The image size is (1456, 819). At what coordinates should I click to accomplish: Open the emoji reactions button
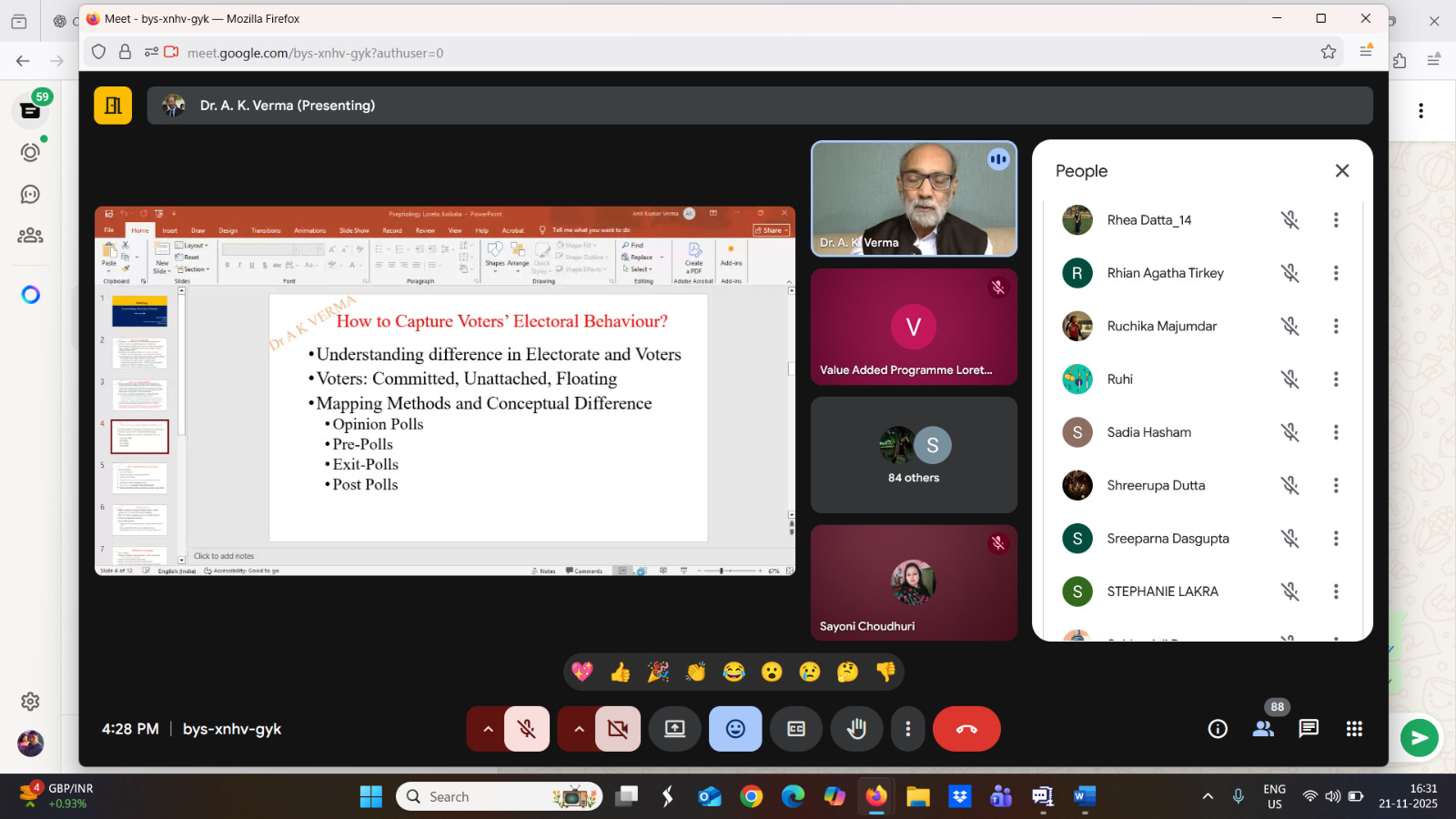pyautogui.click(x=735, y=729)
